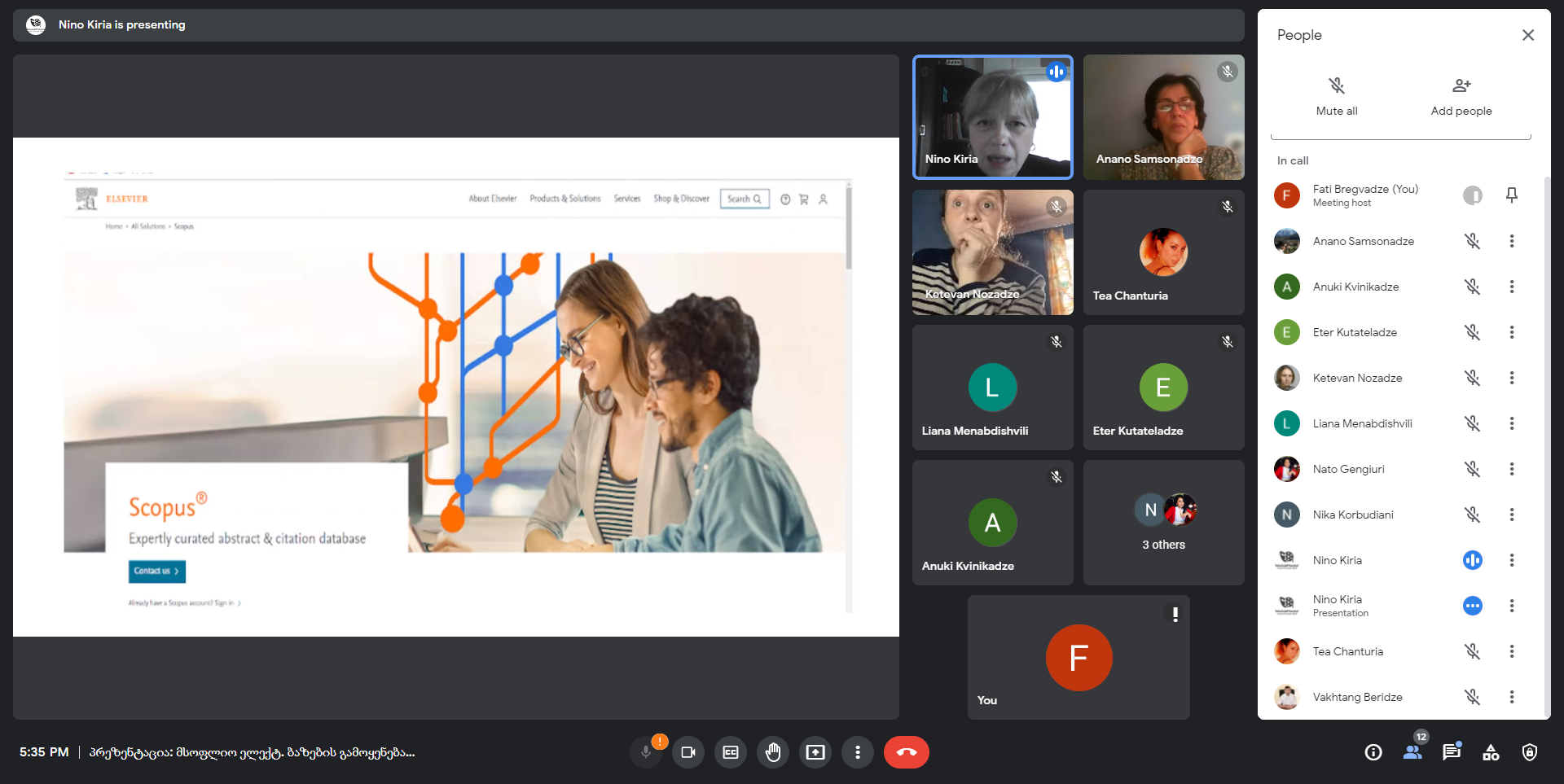This screenshot has width=1564, height=784.
Task: Select the 3 others participant tile
Action: [x=1163, y=523]
